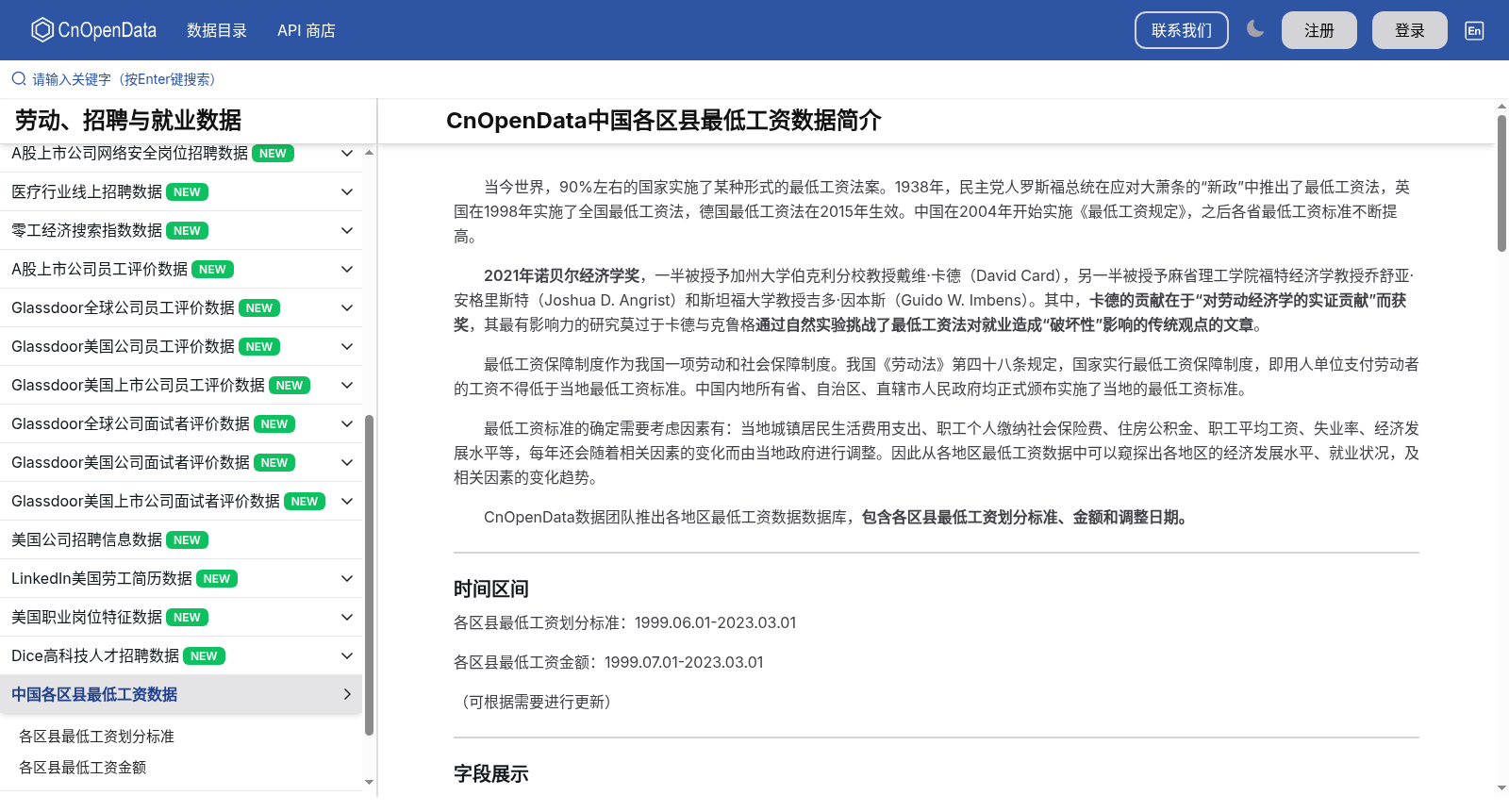
Task: Expand A股上市公司网络安全岗位招聘数据 chevron
Action: [347, 153]
